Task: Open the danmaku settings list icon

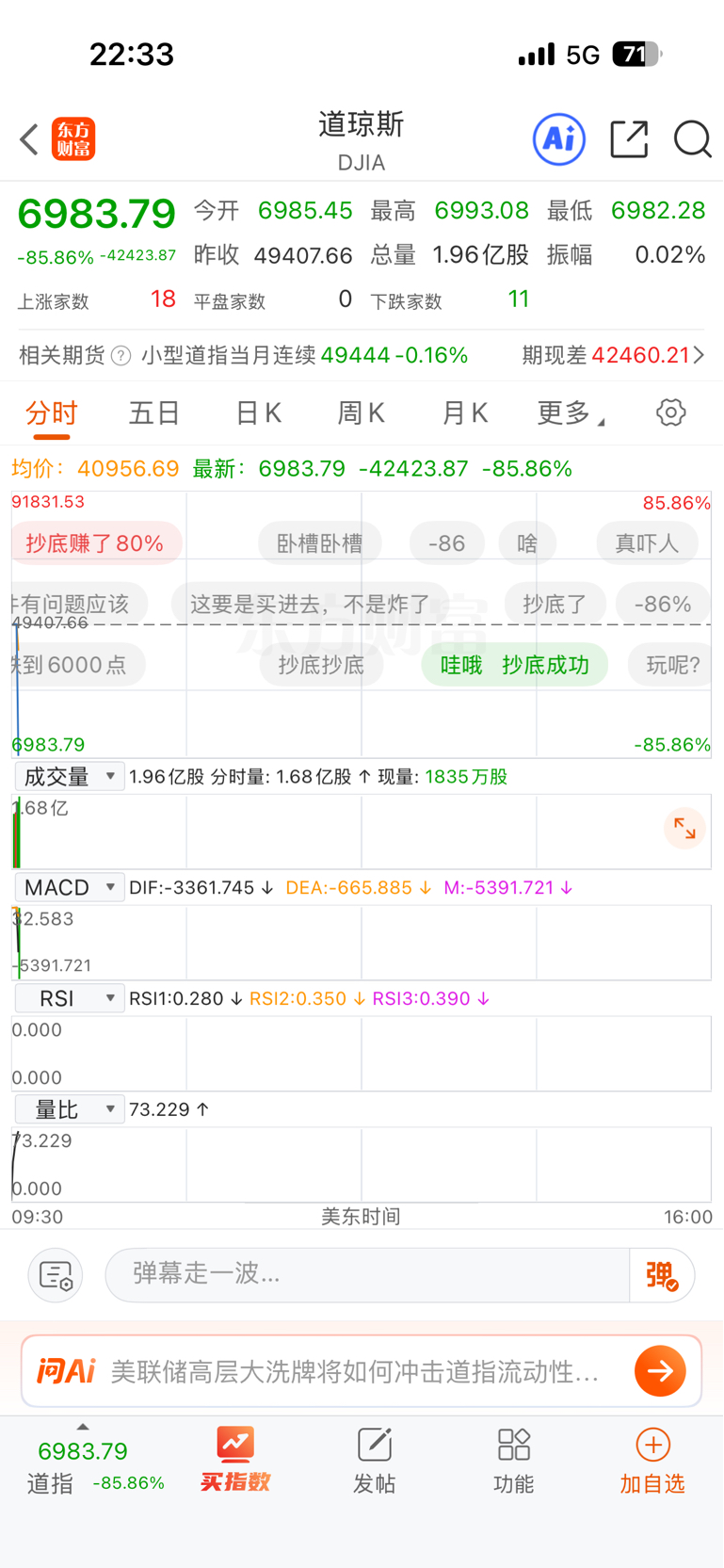Action: 56,1275
